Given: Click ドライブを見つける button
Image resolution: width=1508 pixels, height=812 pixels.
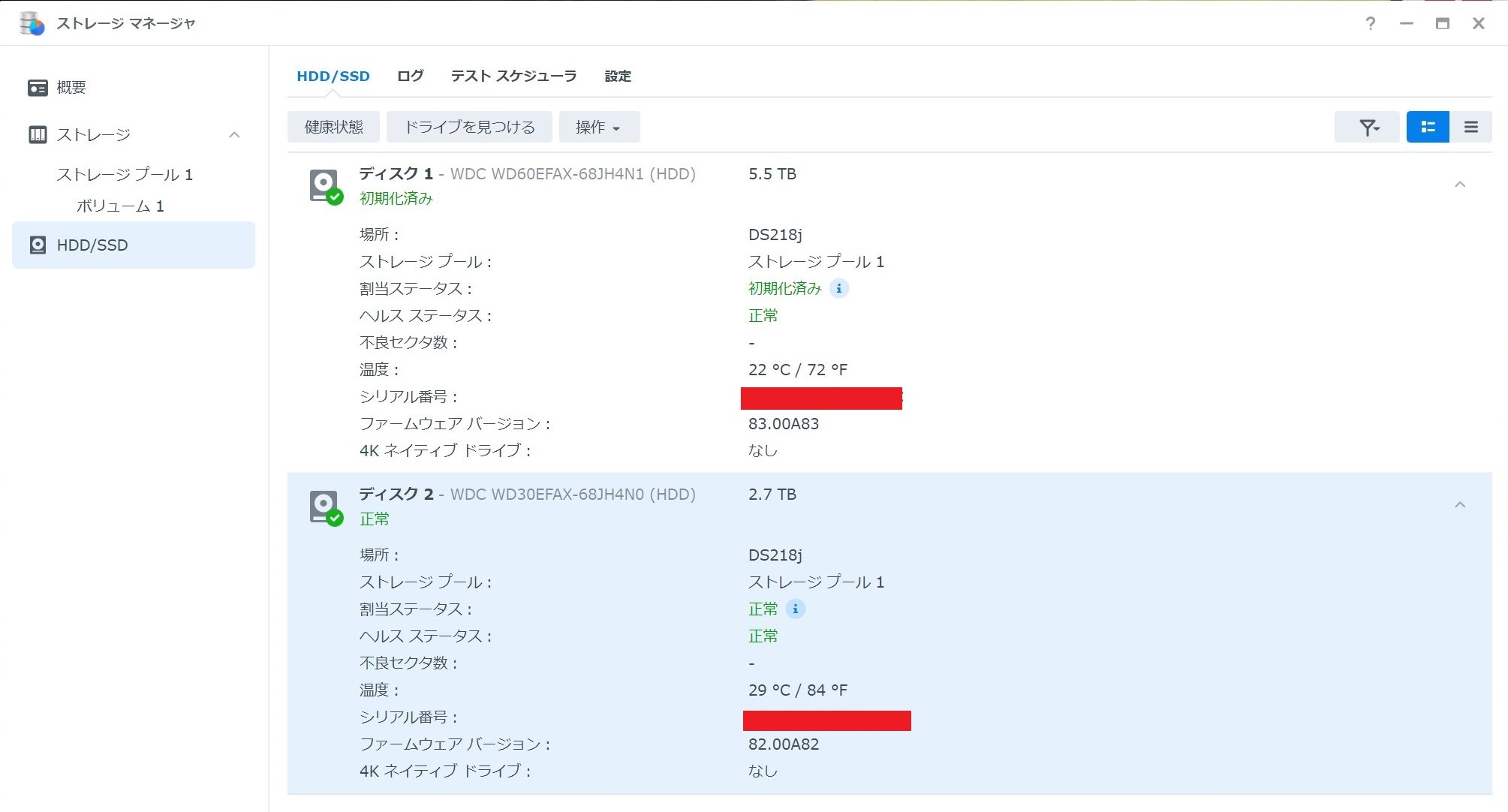Looking at the screenshot, I should click(x=469, y=128).
